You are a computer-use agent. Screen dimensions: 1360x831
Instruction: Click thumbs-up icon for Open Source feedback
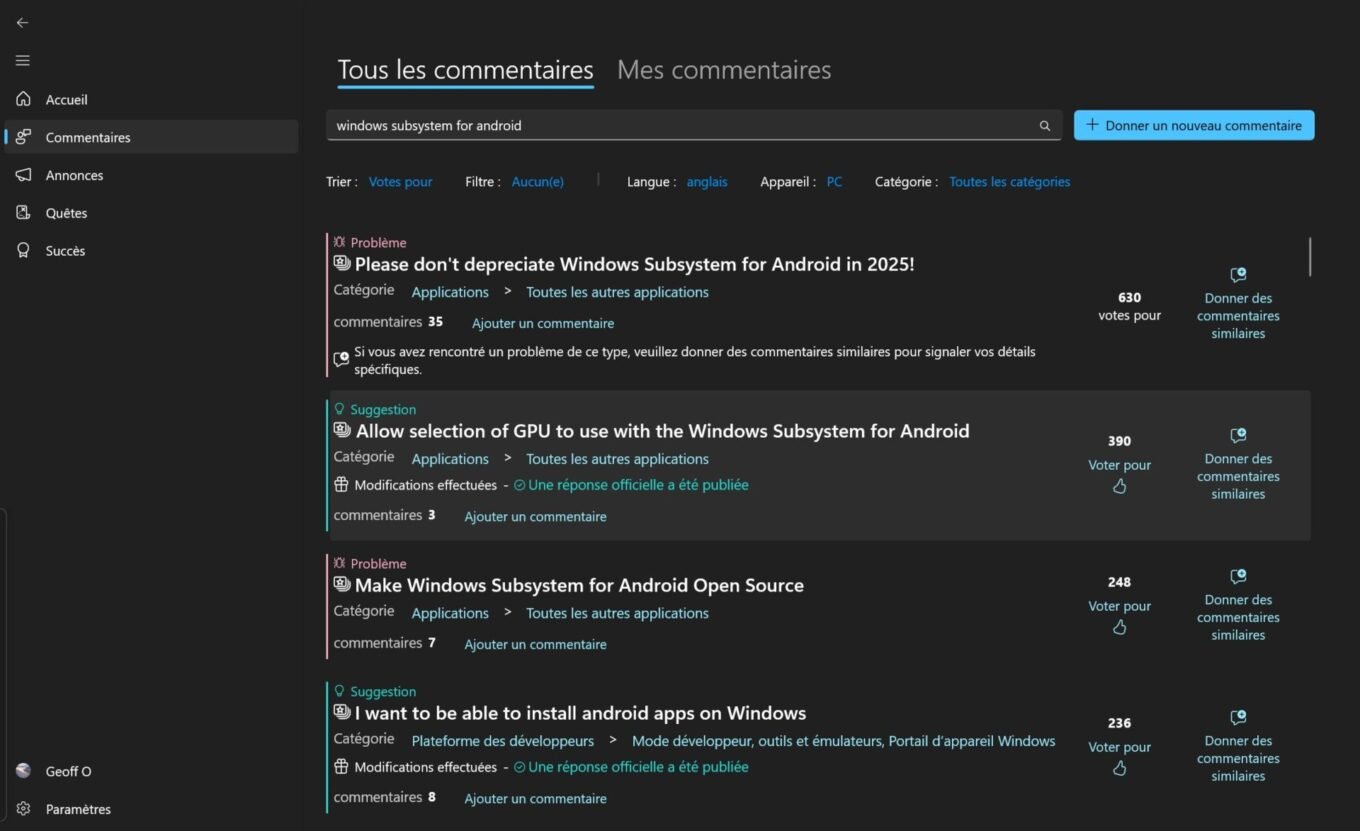[x=1119, y=627]
